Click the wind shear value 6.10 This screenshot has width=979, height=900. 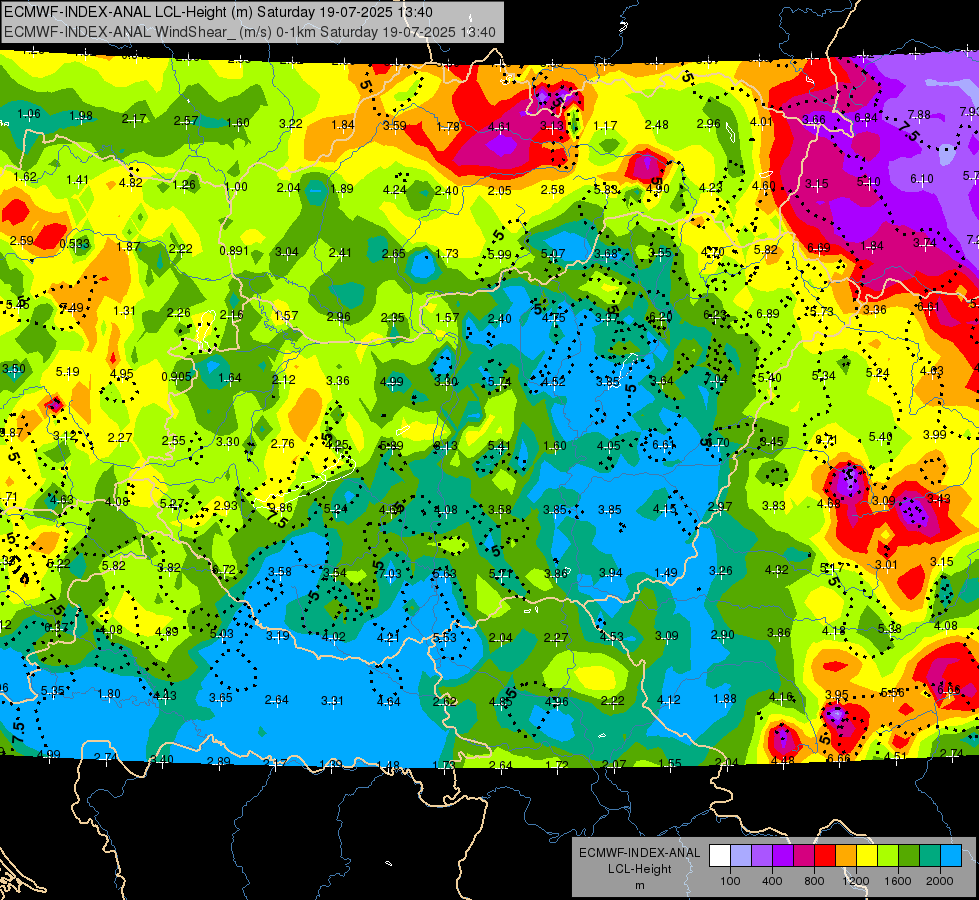coord(922,179)
